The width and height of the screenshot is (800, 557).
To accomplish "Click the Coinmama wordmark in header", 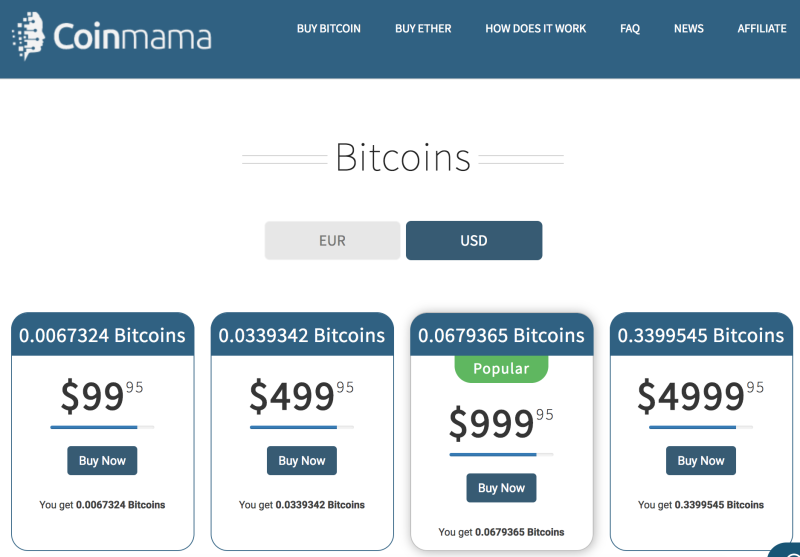I will (x=132, y=37).
